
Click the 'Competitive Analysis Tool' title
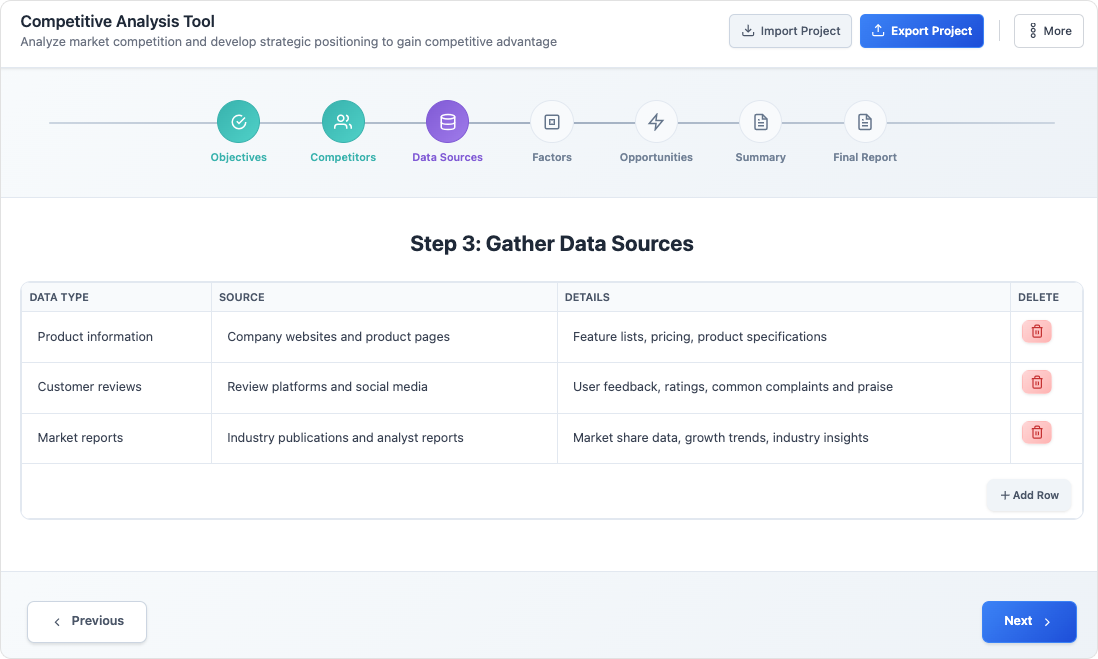click(x=118, y=22)
